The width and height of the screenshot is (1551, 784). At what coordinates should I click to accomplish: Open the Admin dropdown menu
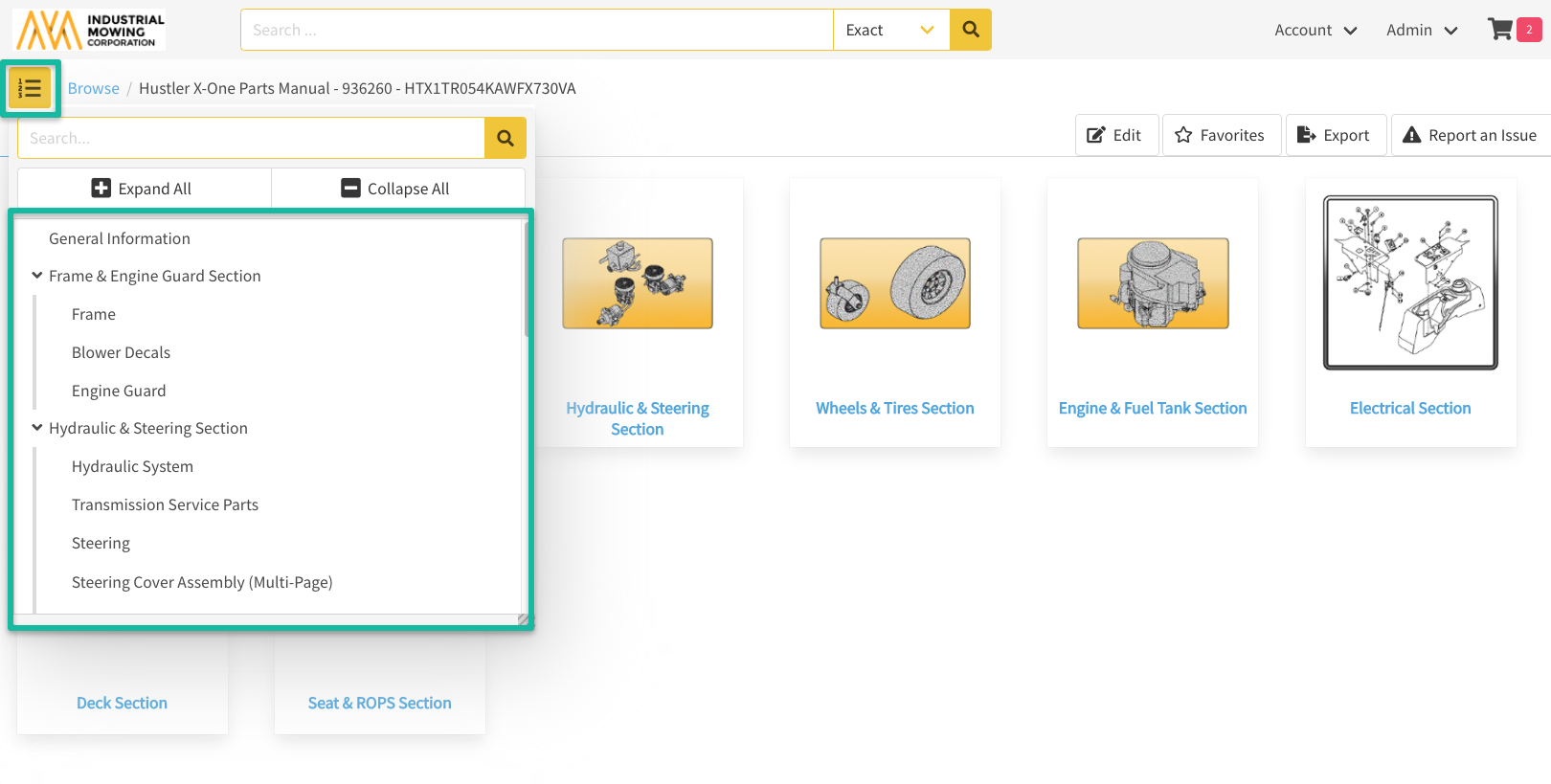click(1422, 30)
